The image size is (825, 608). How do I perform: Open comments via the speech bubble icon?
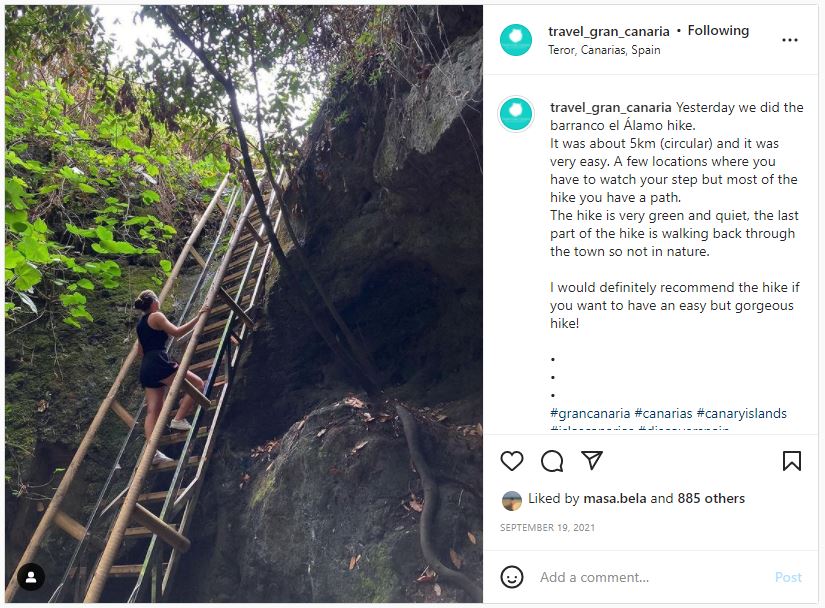(x=552, y=461)
